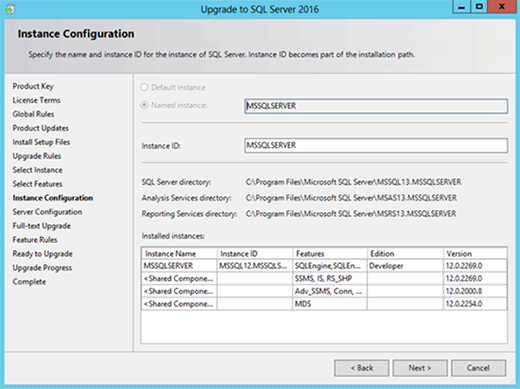Image resolution: width=520 pixels, height=389 pixels.
Task: Maximize the setup window
Action: click(x=479, y=7)
